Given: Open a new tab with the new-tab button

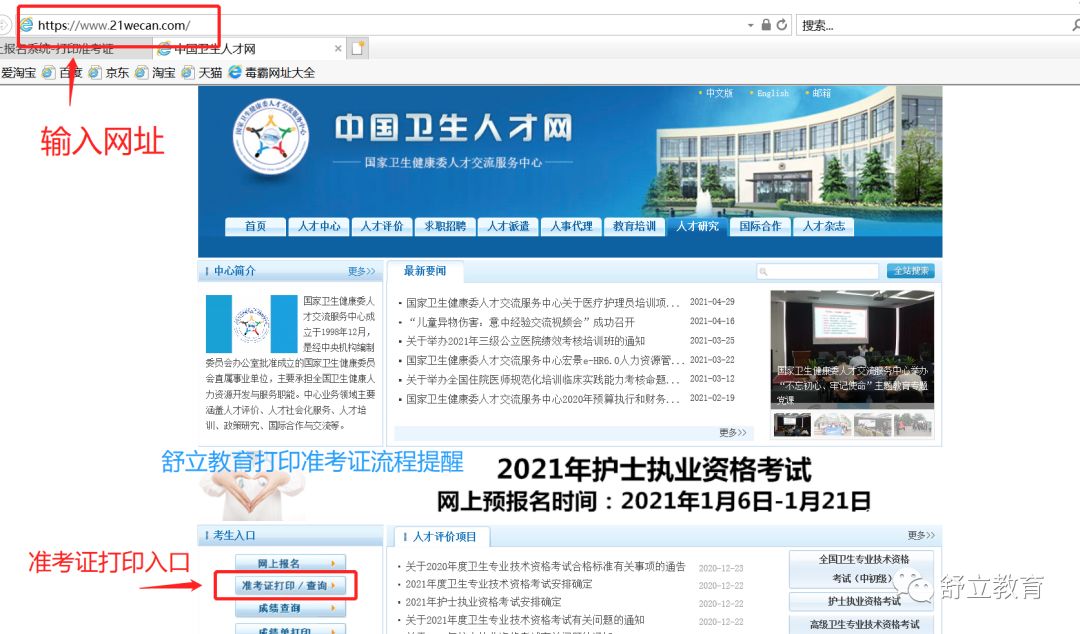Looking at the screenshot, I should (357, 48).
